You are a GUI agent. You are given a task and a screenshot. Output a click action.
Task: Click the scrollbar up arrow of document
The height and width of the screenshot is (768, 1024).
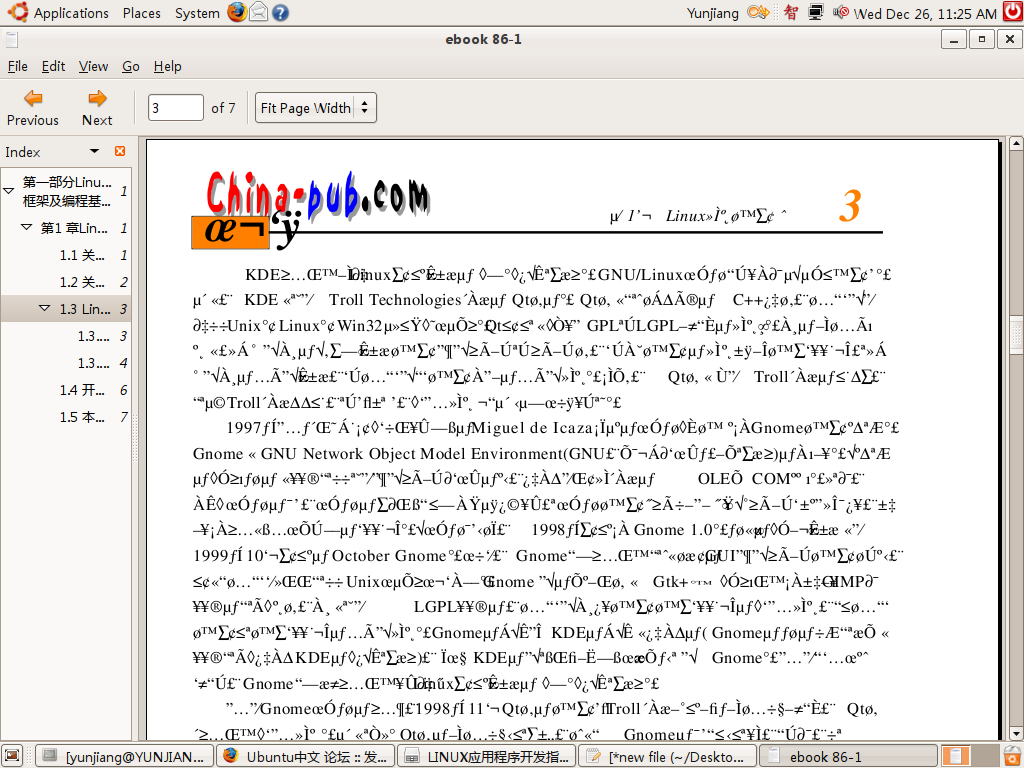[1016, 143]
